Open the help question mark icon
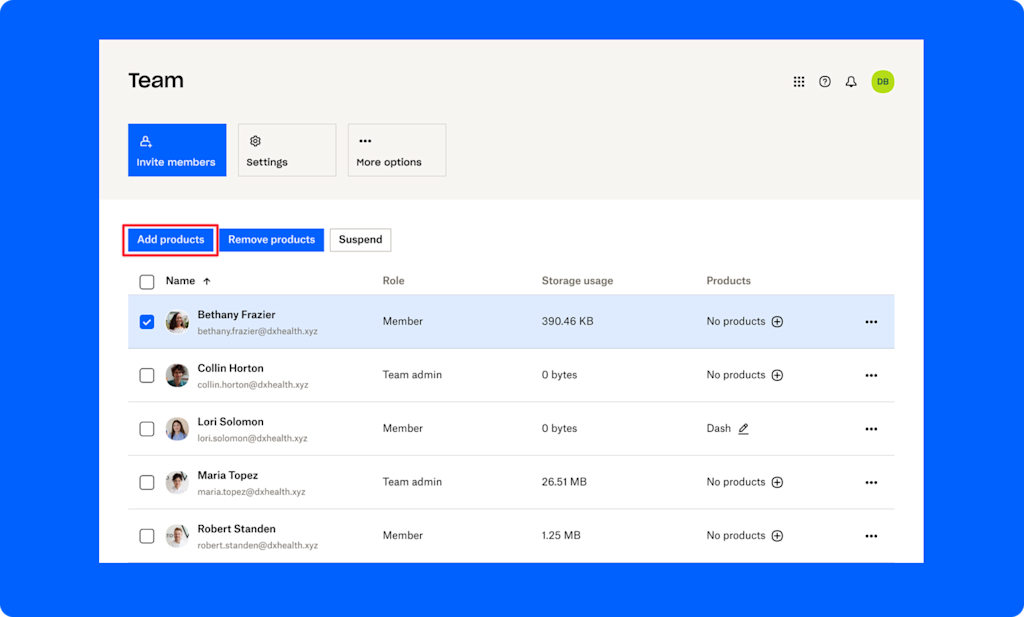This screenshot has width=1024, height=617. [x=825, y=81]
